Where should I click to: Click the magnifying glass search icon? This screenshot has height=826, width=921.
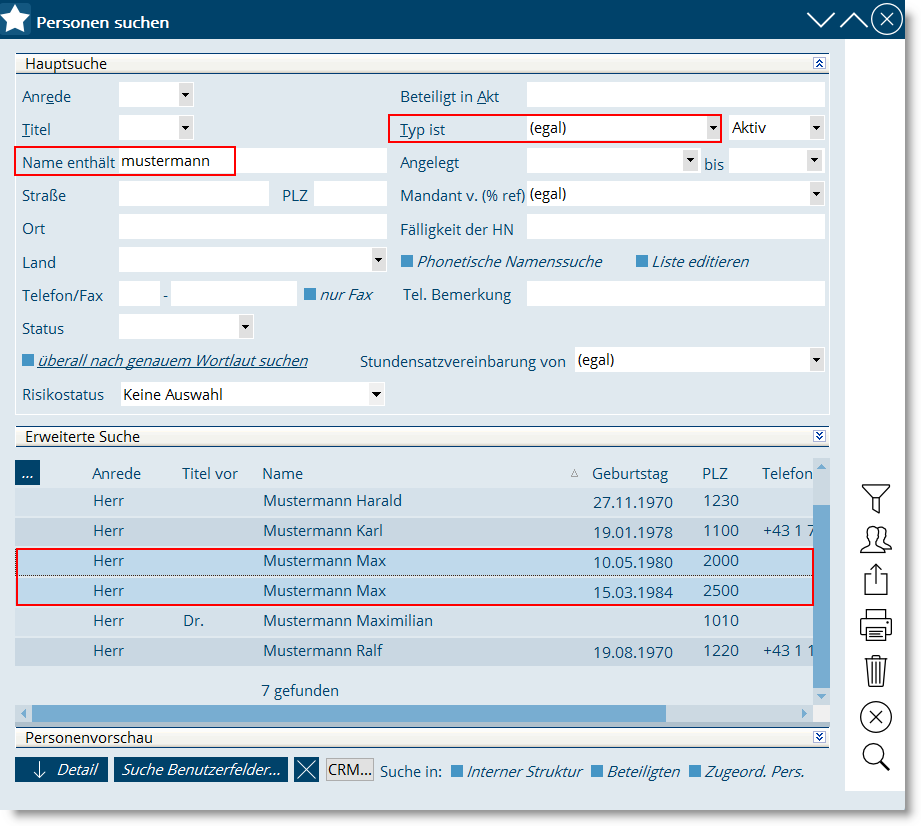[875, 757]
